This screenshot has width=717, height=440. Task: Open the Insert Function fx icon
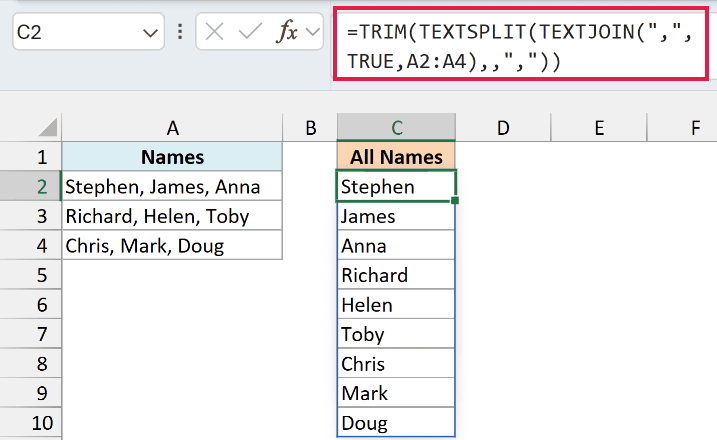point(287,32)
